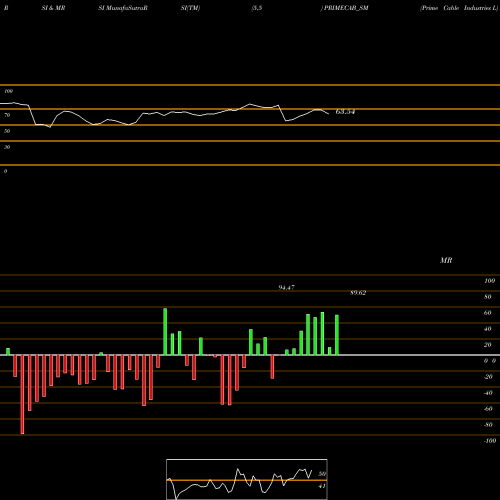Open the mini RSI chart thumbnail
Screen dimensions: 500x500
coord(247,479)
